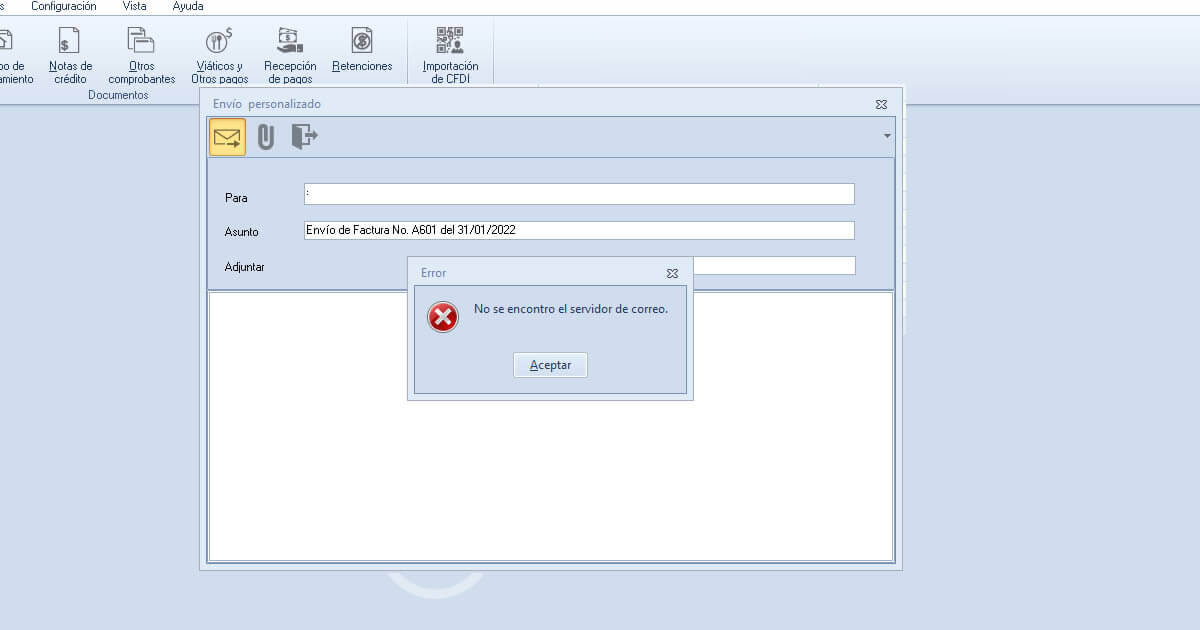
Task: Expand the Envío personalizado toolbar options arrow
Action: tap(887, 136)
